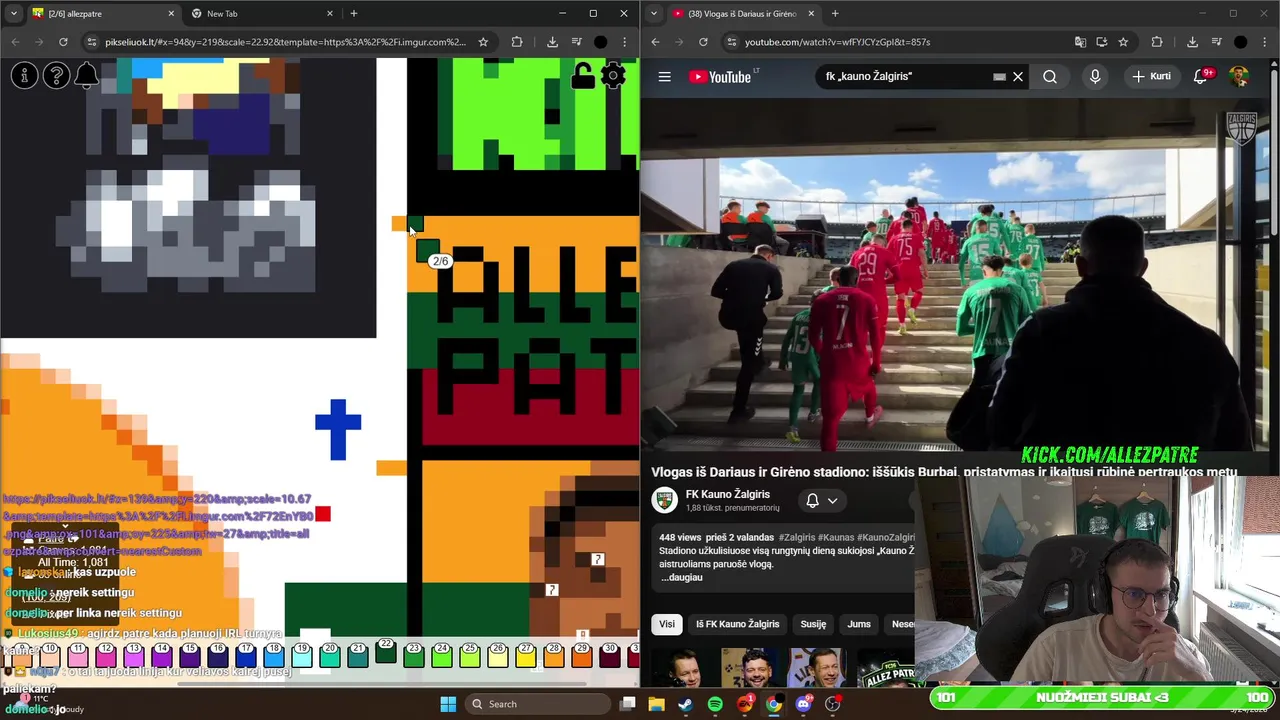Click the Windows taskbar Search box
The image size is (1280, 720).
tap(536, 704)
